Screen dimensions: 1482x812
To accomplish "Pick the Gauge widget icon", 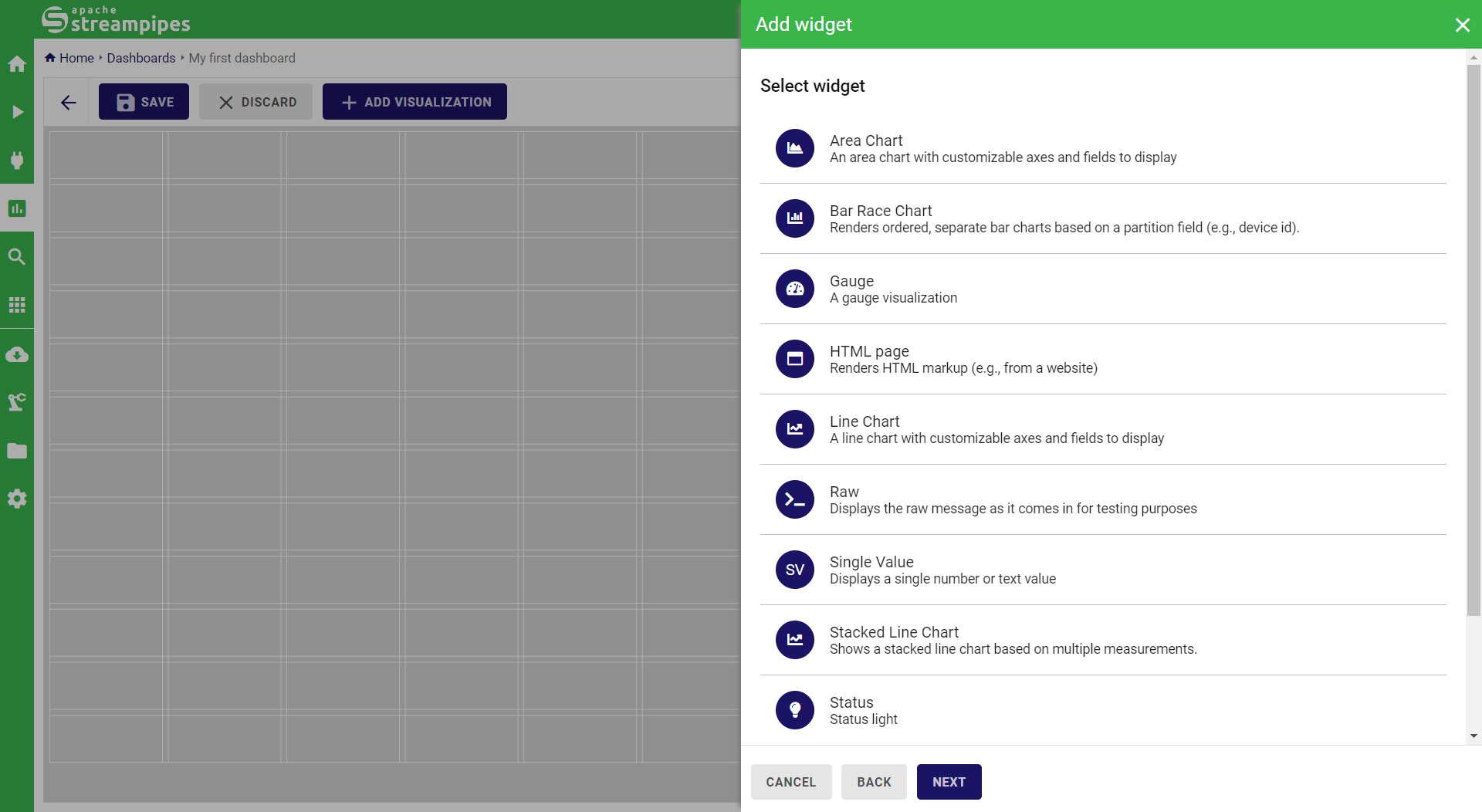I will click(794, 289).
